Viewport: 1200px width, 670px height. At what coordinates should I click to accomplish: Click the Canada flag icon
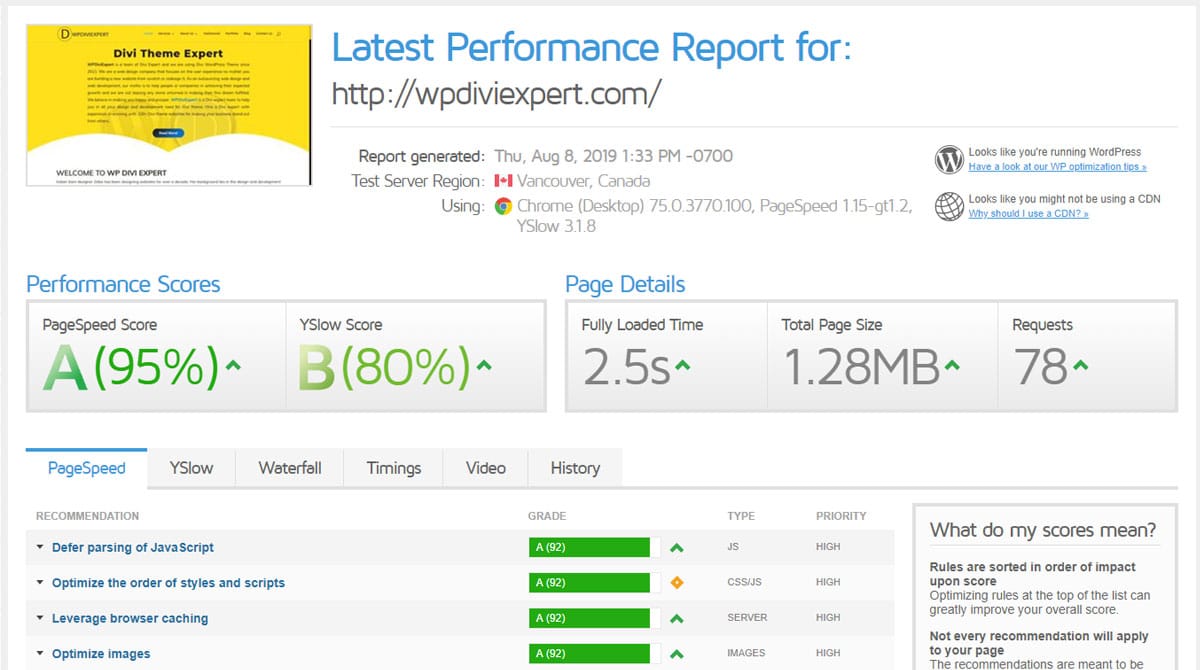click(503, 181)
